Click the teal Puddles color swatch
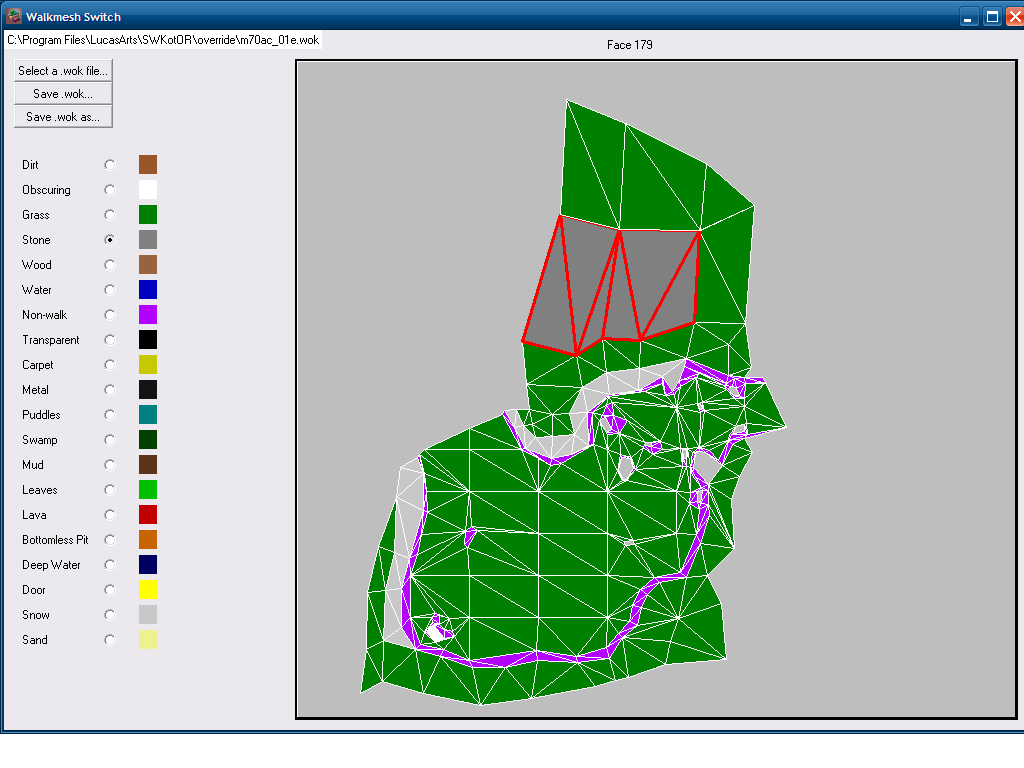The image size is (1024, 768). pos(148,415)
